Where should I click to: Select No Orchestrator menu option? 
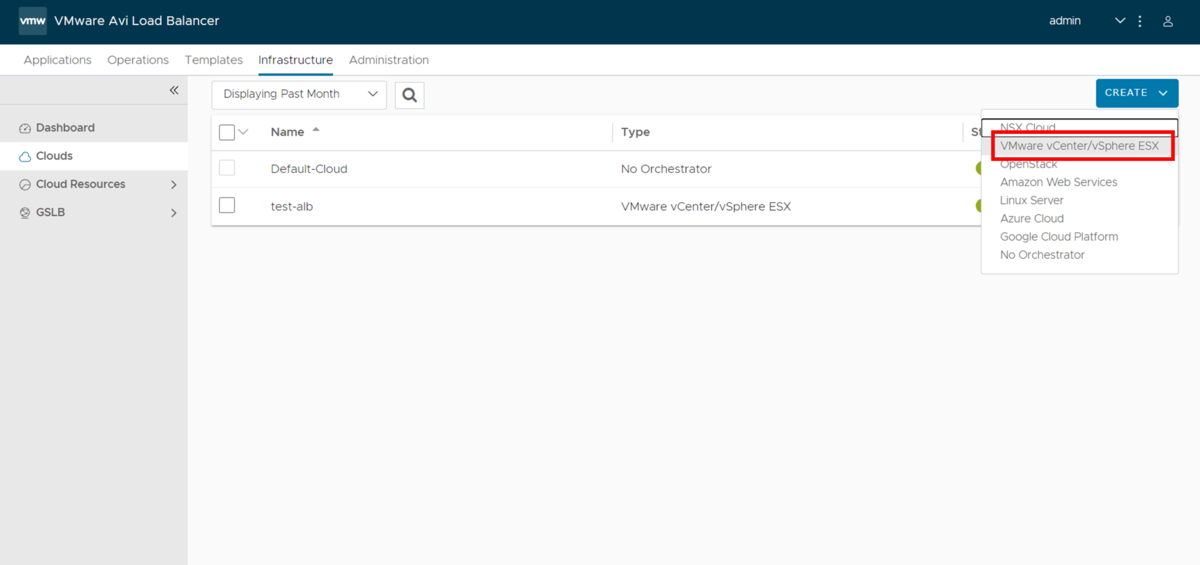[1079, 255]
